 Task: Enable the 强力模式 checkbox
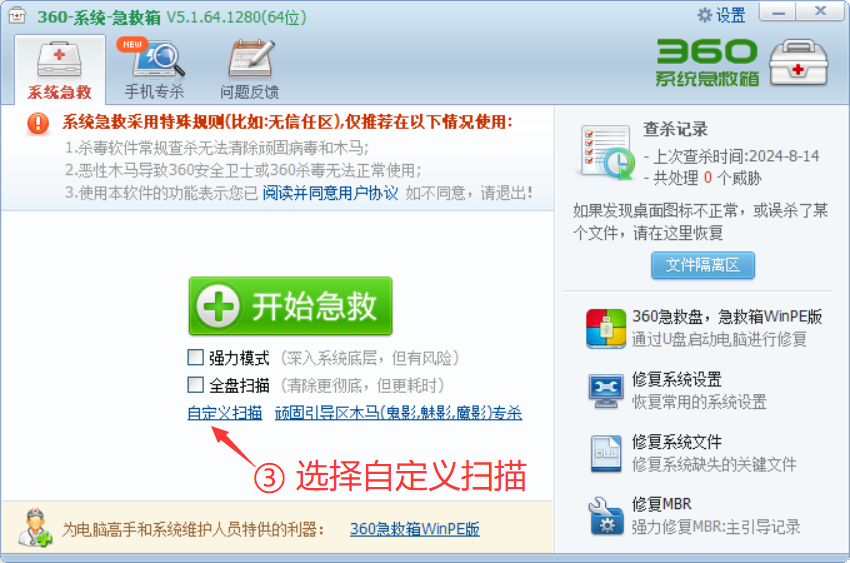click(x=195, y=357)
